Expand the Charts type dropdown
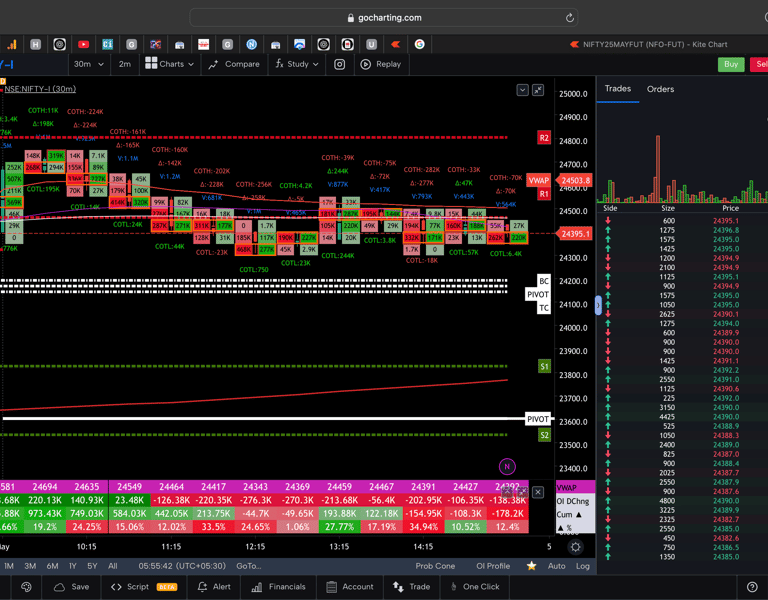The height and width of the screenshot is (600, 768). [170, 64]
